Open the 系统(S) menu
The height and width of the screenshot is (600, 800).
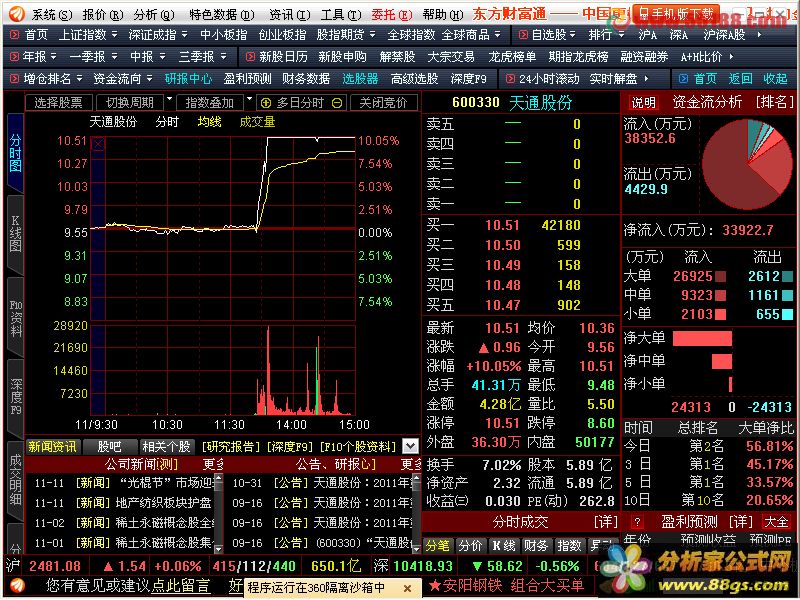pos(52,14)
